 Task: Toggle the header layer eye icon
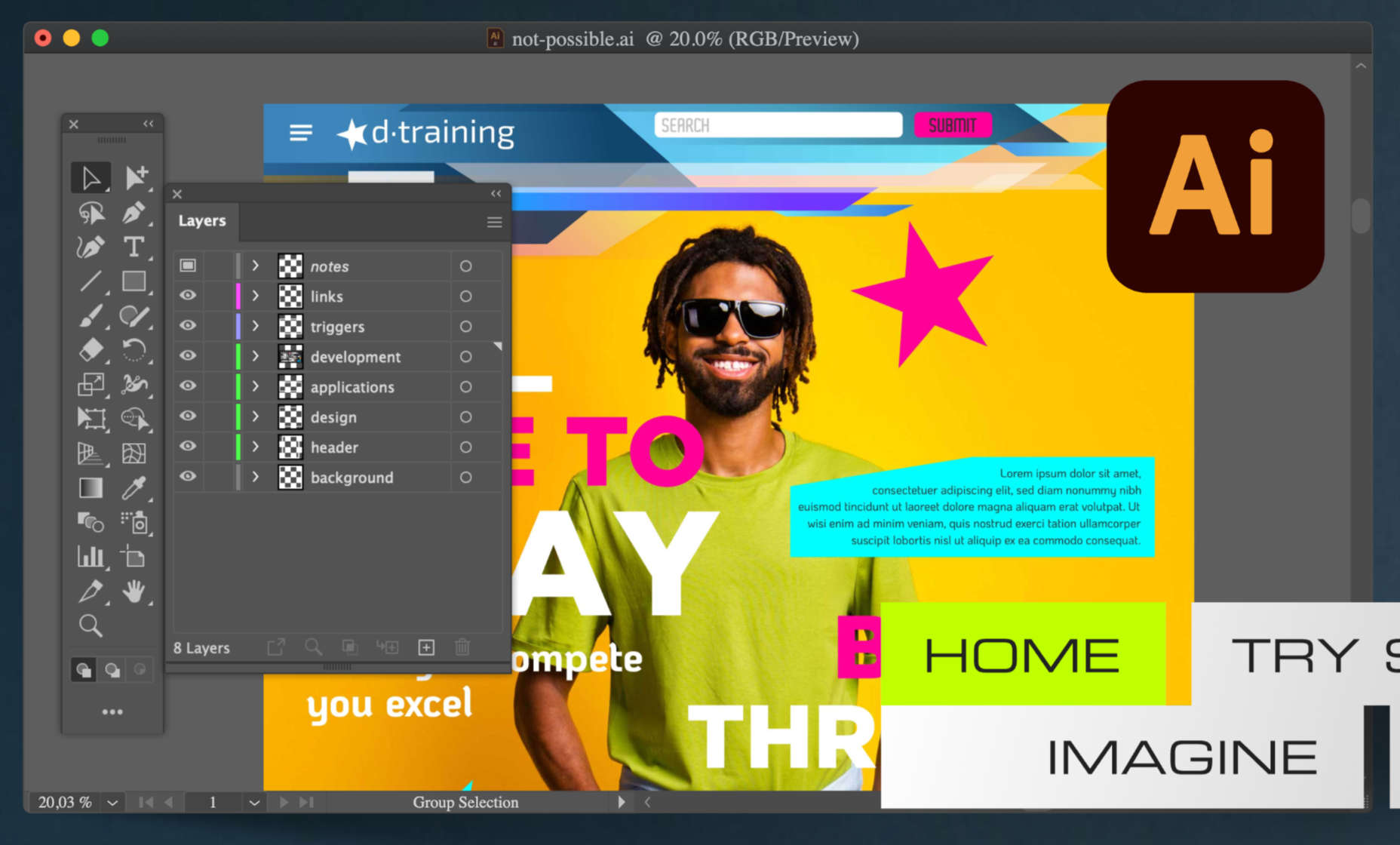point(188,447)
